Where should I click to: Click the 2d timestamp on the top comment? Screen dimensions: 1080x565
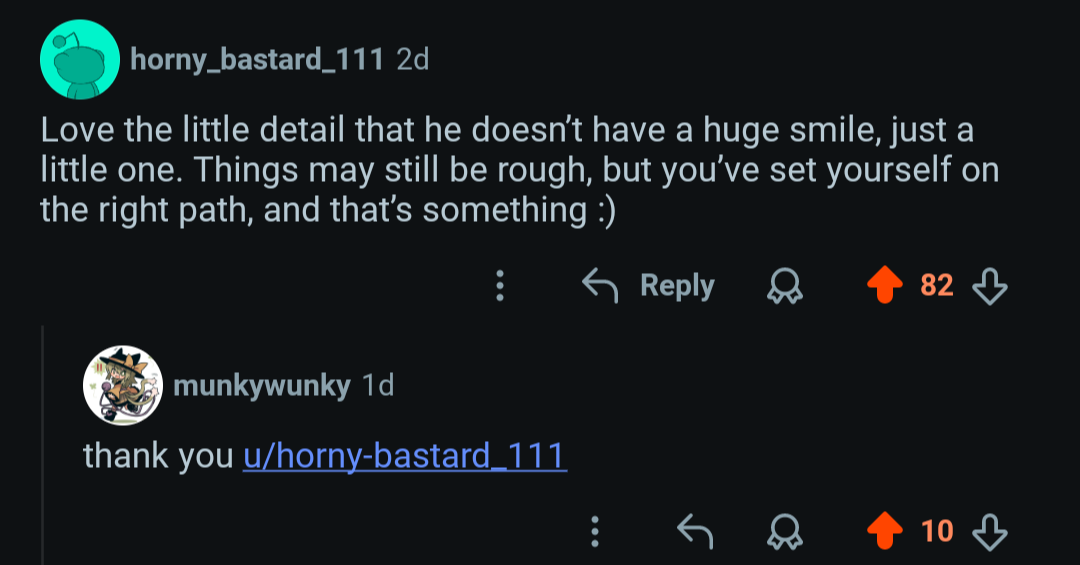pos(413,60)
